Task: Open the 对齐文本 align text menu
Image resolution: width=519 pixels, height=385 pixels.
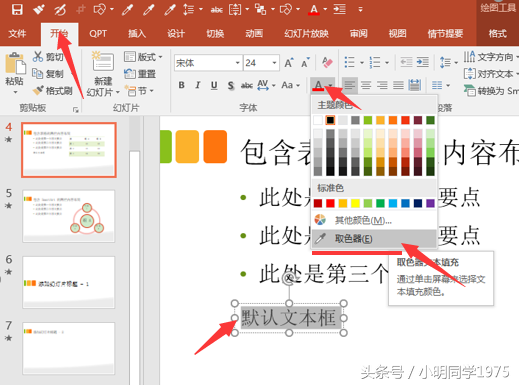Action: coord(491,74)
